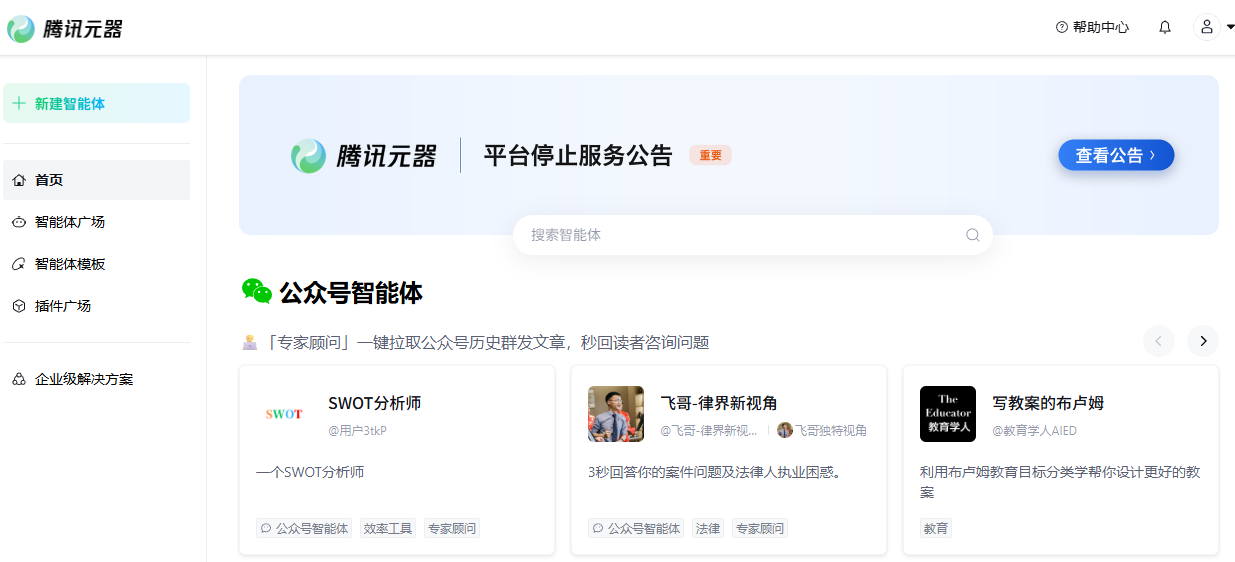Screen dimensions: 1235x562
Task: Click the magnifier search icon
Action: [973, 235]
